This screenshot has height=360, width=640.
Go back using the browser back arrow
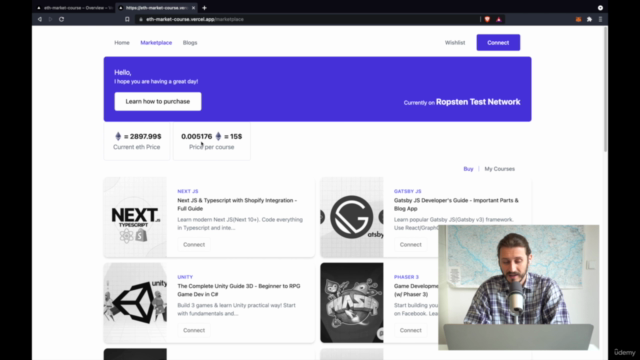40,19
